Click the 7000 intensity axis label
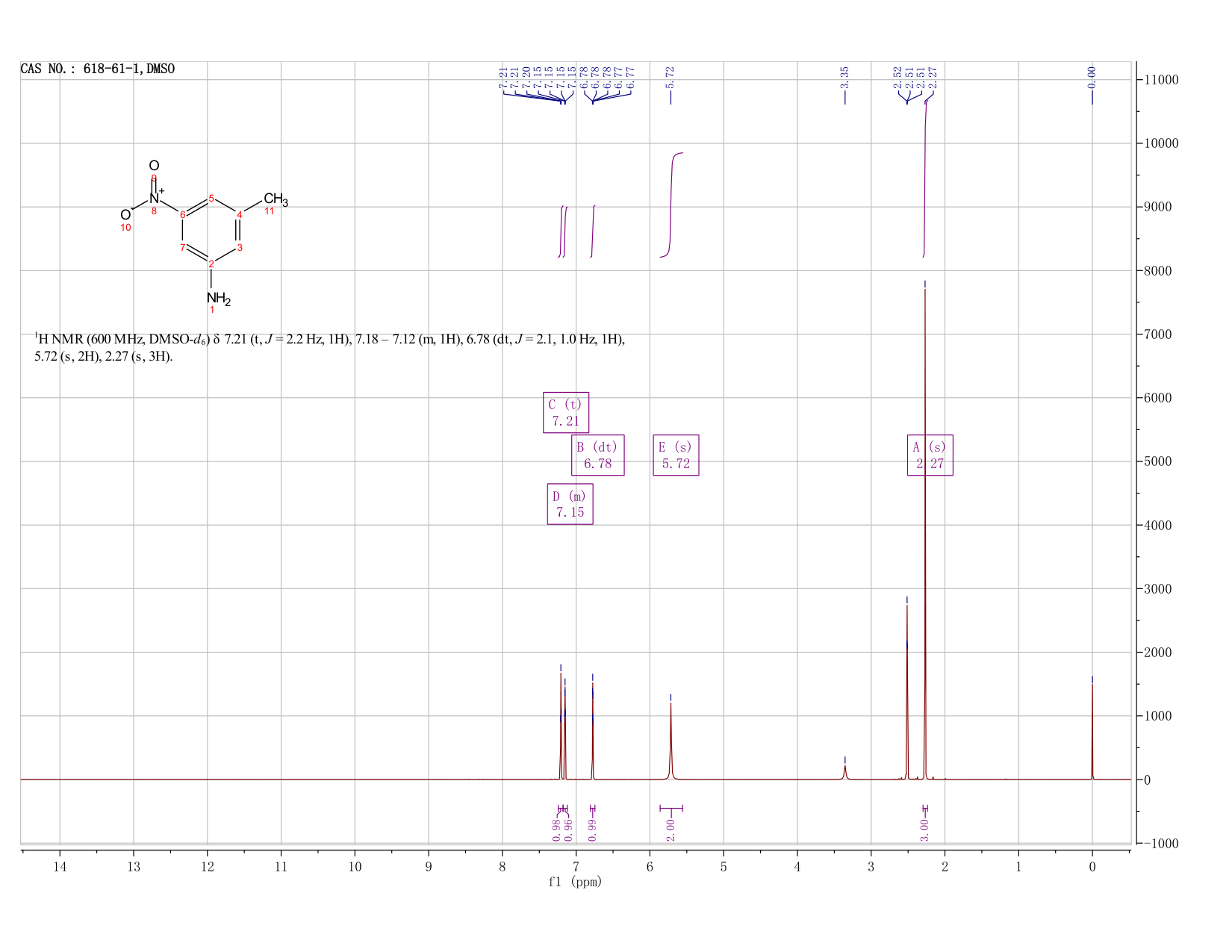Screen dimensions: 1232x952 (1157, 335)
